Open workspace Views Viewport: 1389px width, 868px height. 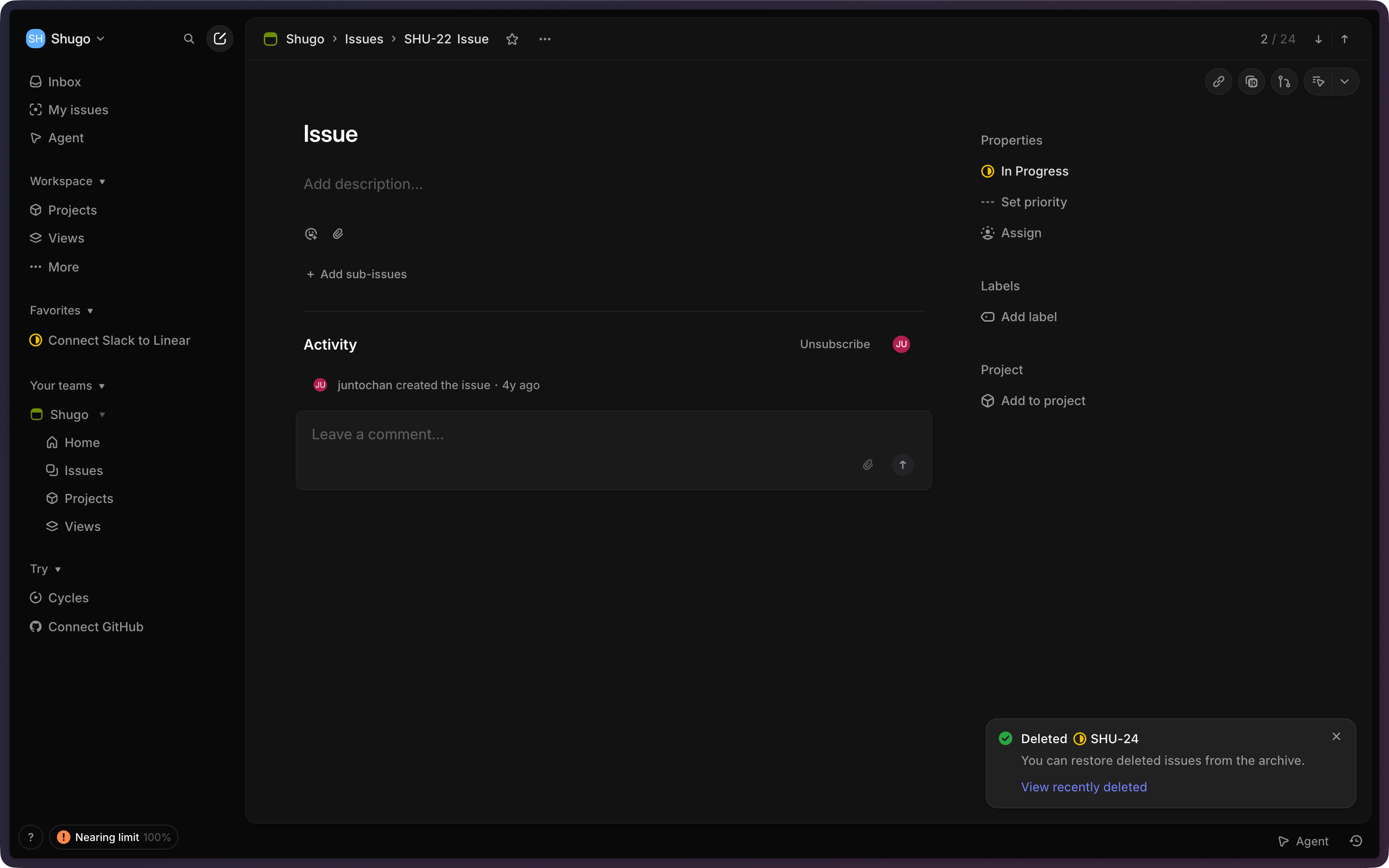click(x=57, y=238)
